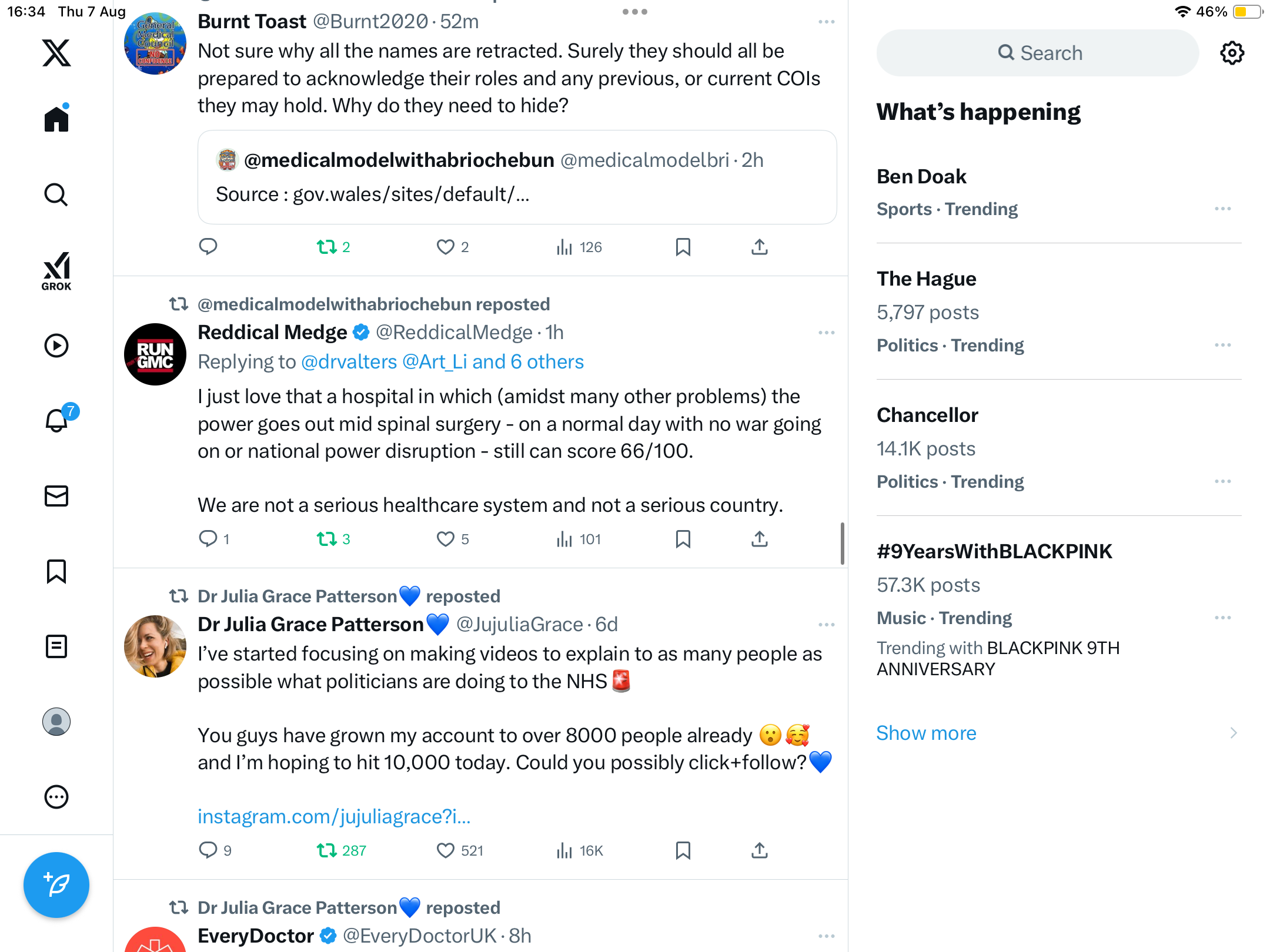
Task: Bookmark Dr Julia Grace Patterson's post
Action: tap(683, 850)
